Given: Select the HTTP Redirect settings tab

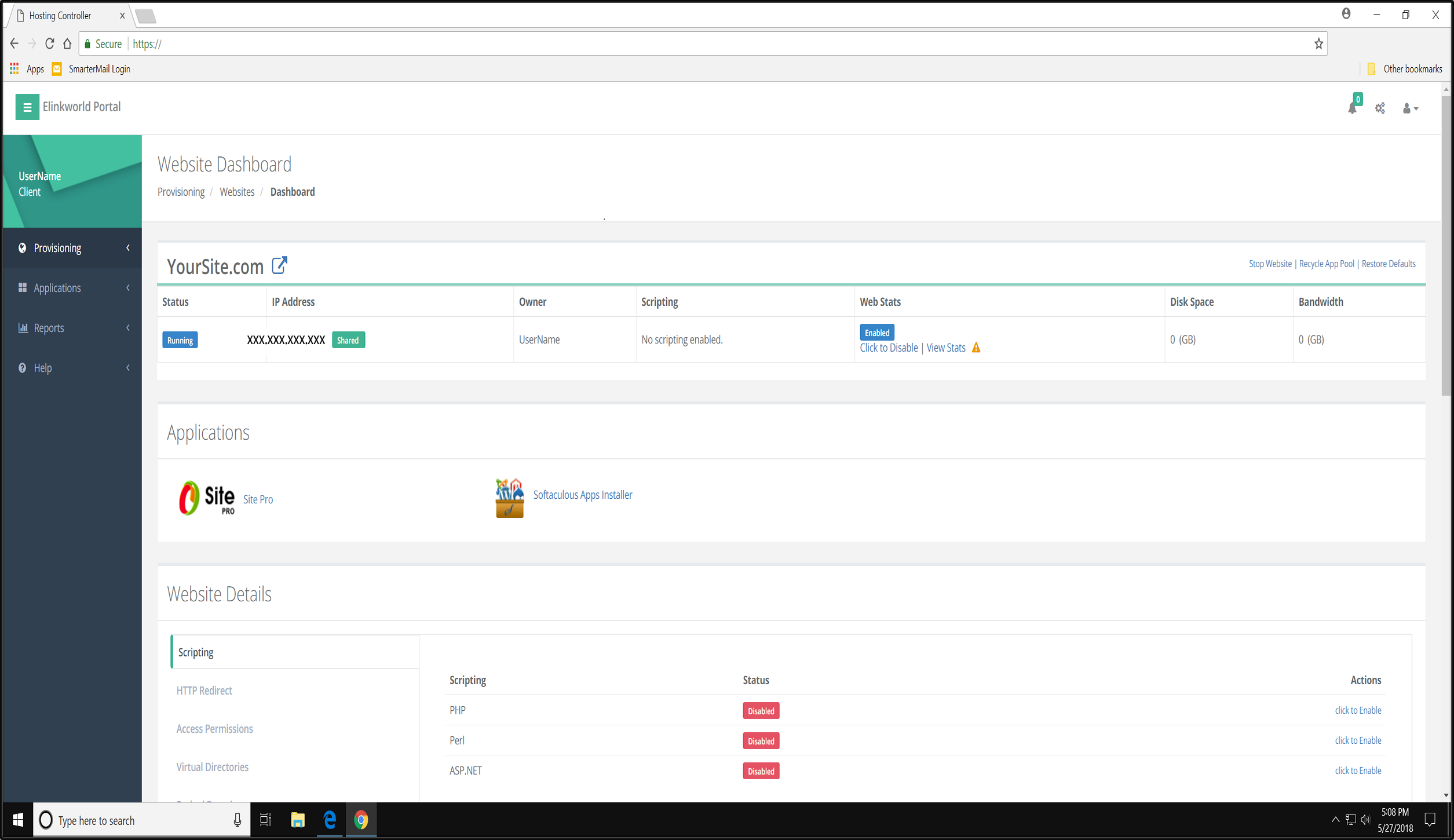Looking at the screenshot, I should [x=204, y=690].
